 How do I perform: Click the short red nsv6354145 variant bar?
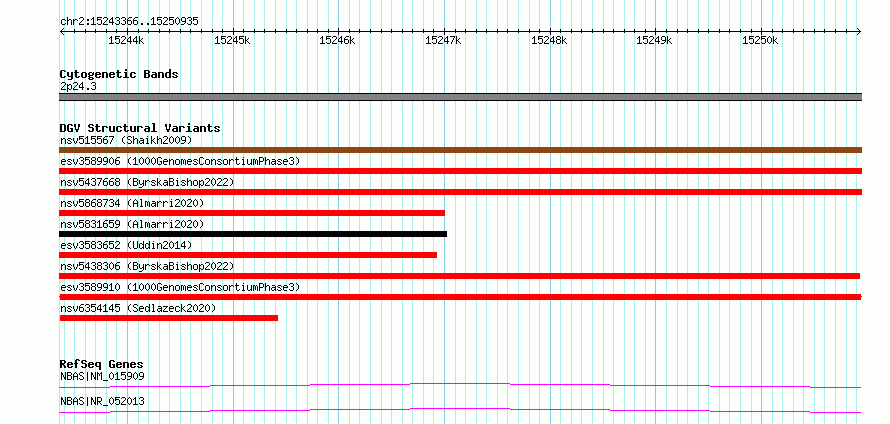(169, 318)
